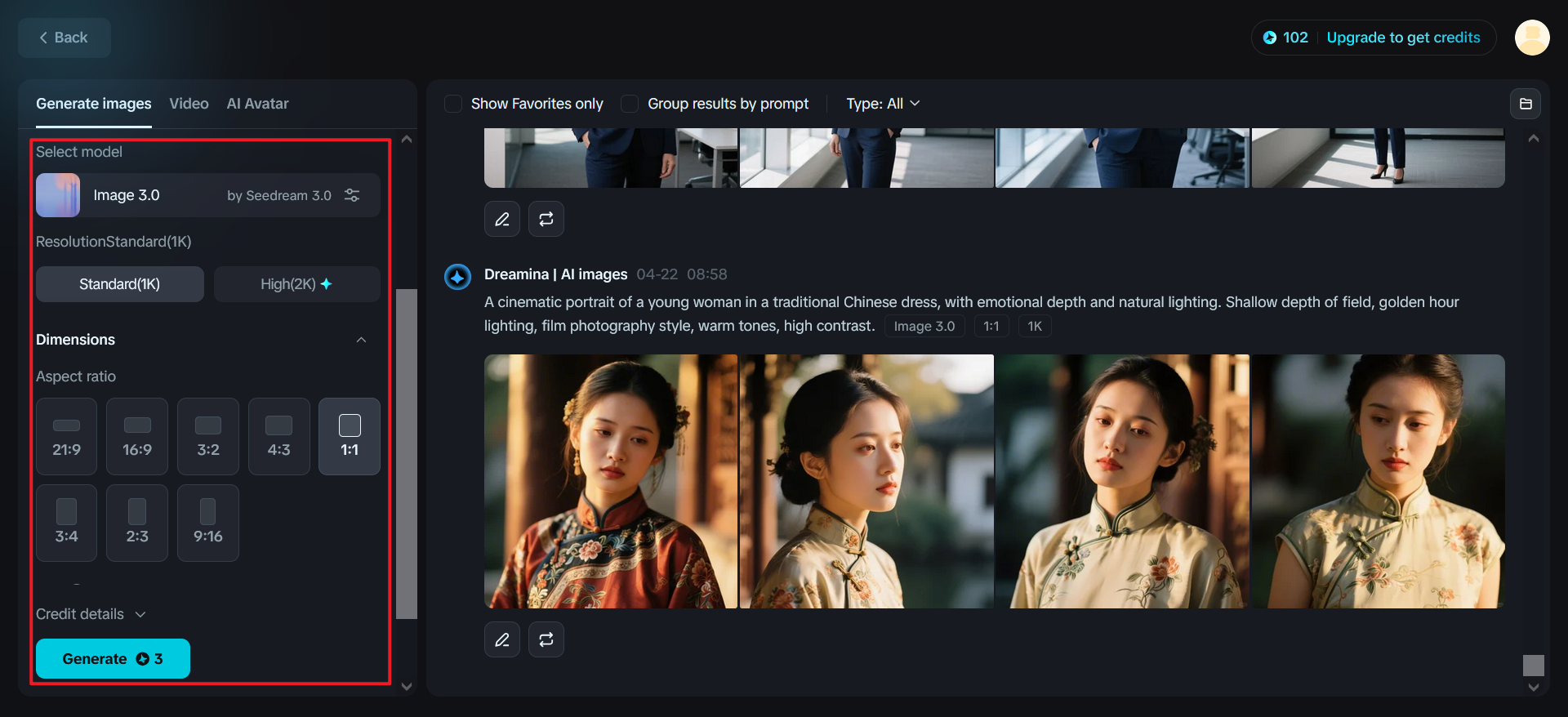
Task: Click the 04-22 08:58 timestamp
Action: coord(682,274)
